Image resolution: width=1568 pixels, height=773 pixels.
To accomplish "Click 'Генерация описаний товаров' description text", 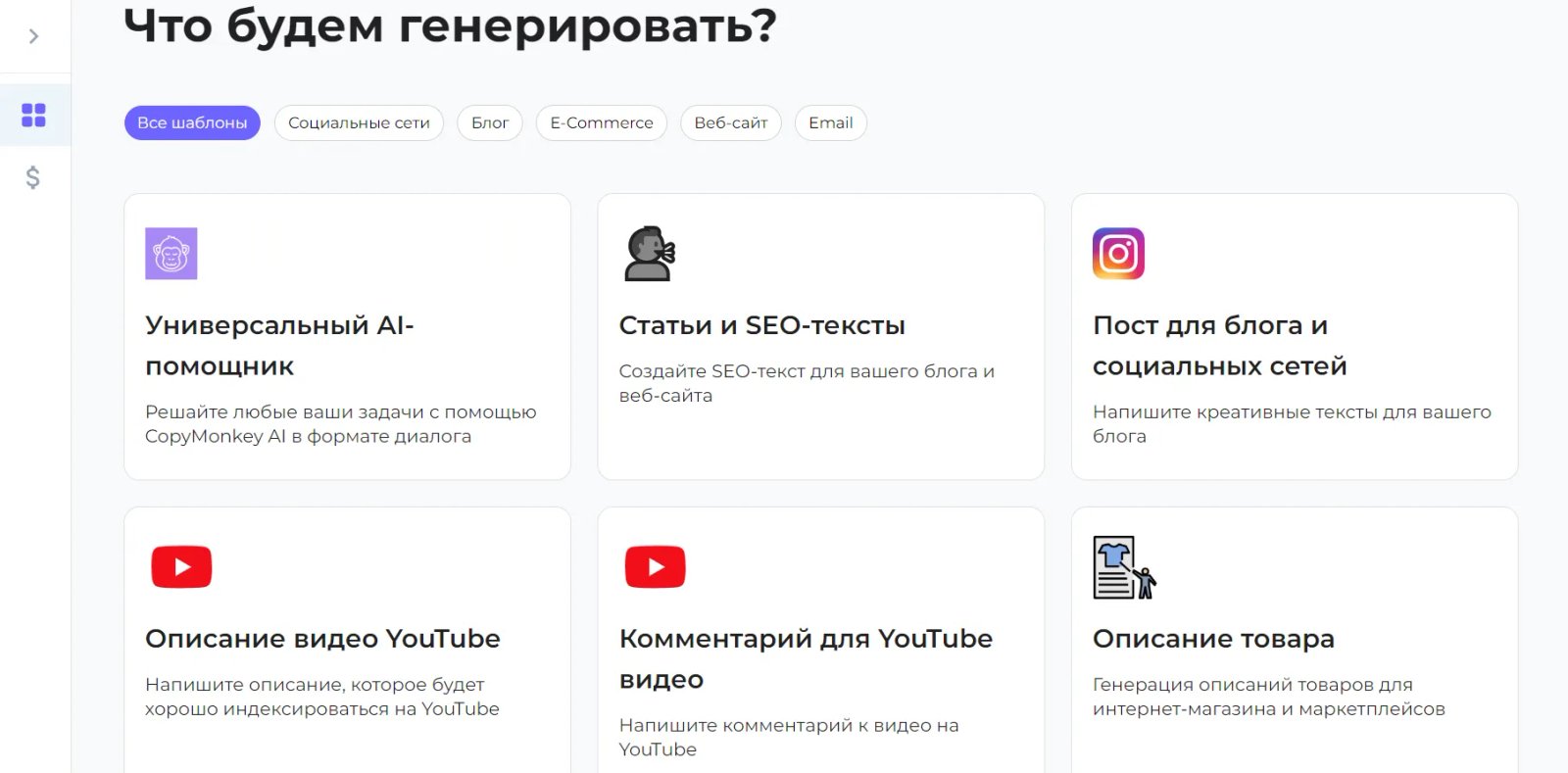I will pyautogui.click(x=1269, y=697).
